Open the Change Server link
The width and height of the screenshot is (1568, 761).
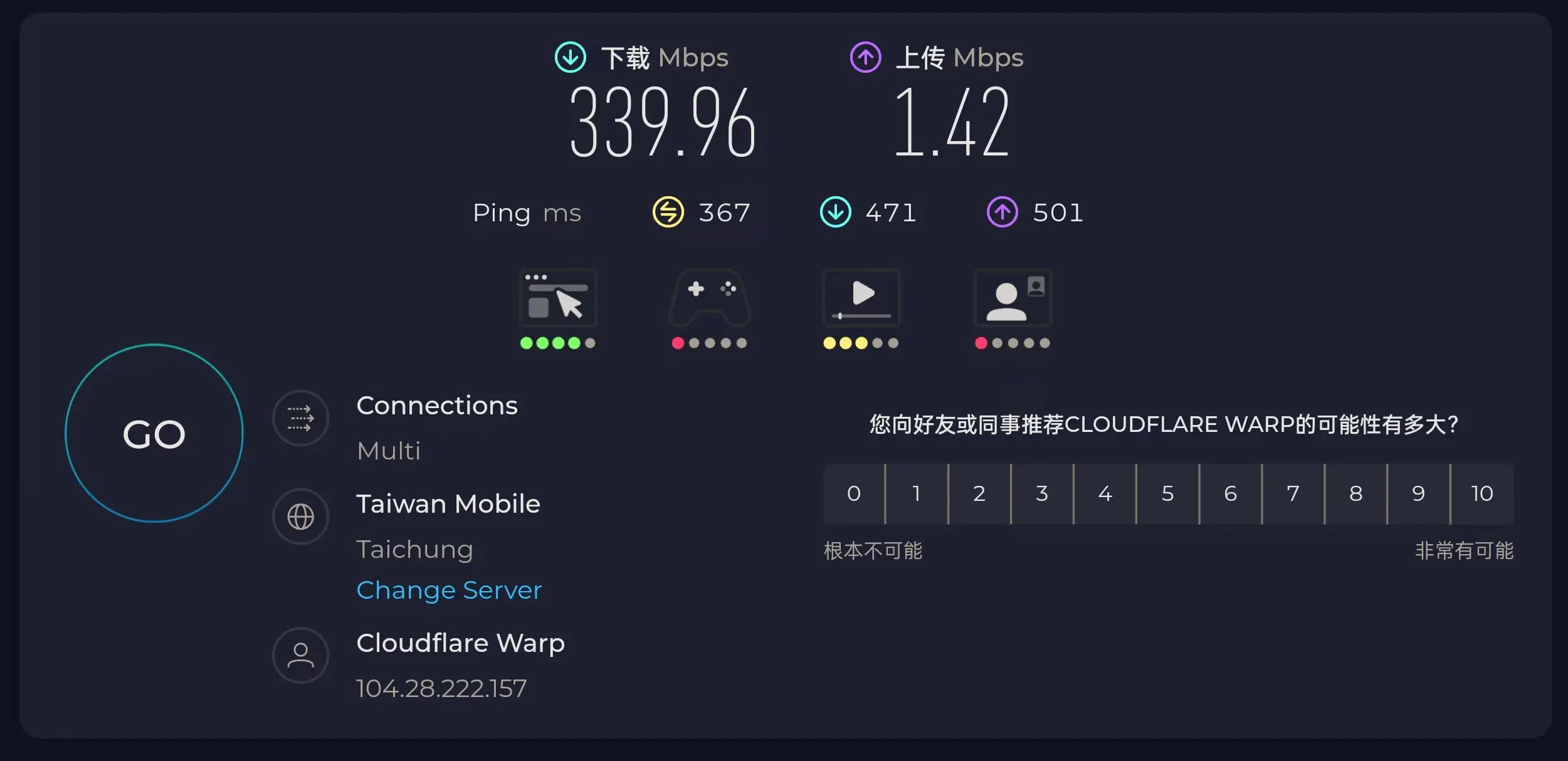pos(449,590)
